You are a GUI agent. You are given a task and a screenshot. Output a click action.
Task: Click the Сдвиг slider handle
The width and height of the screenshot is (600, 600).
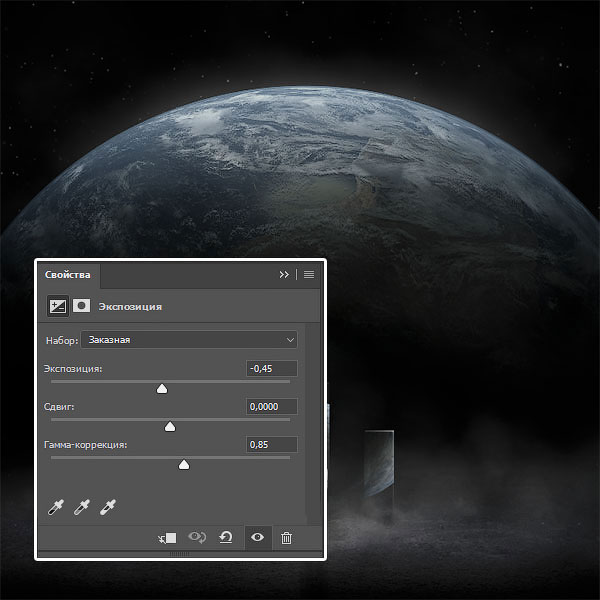170,427
